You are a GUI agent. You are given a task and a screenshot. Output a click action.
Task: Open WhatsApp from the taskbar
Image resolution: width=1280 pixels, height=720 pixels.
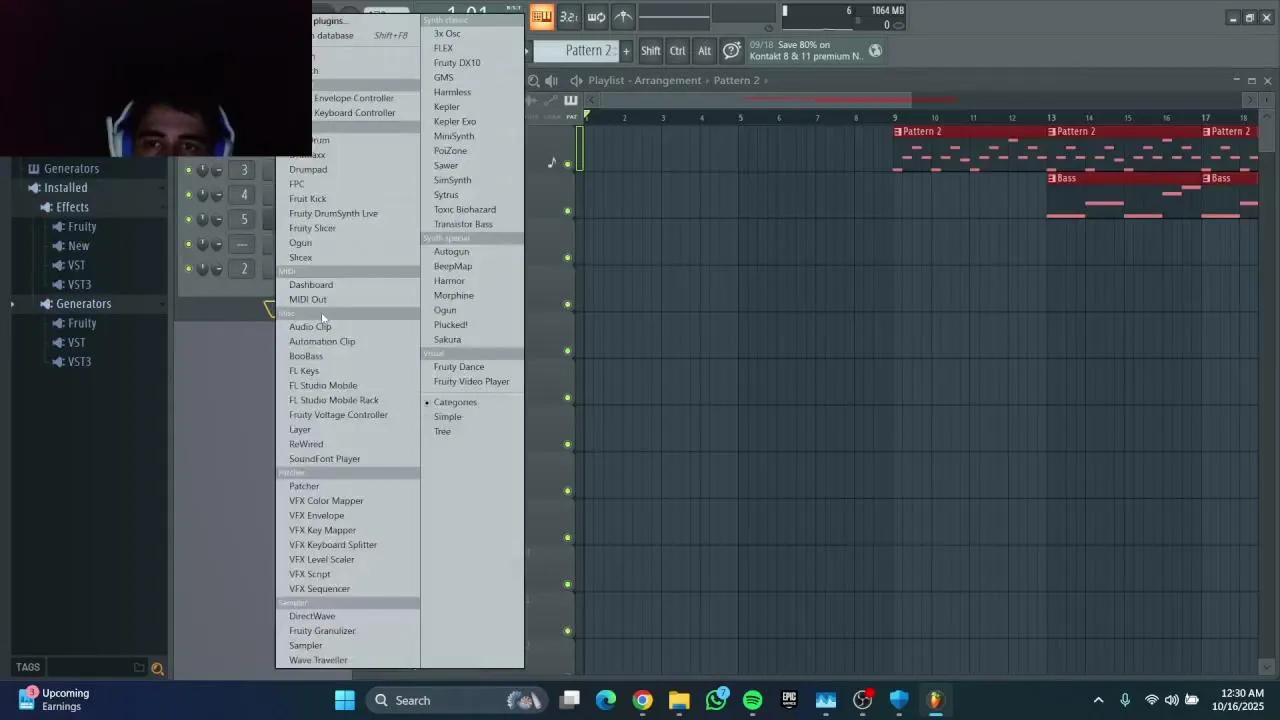tap(716, 701)
